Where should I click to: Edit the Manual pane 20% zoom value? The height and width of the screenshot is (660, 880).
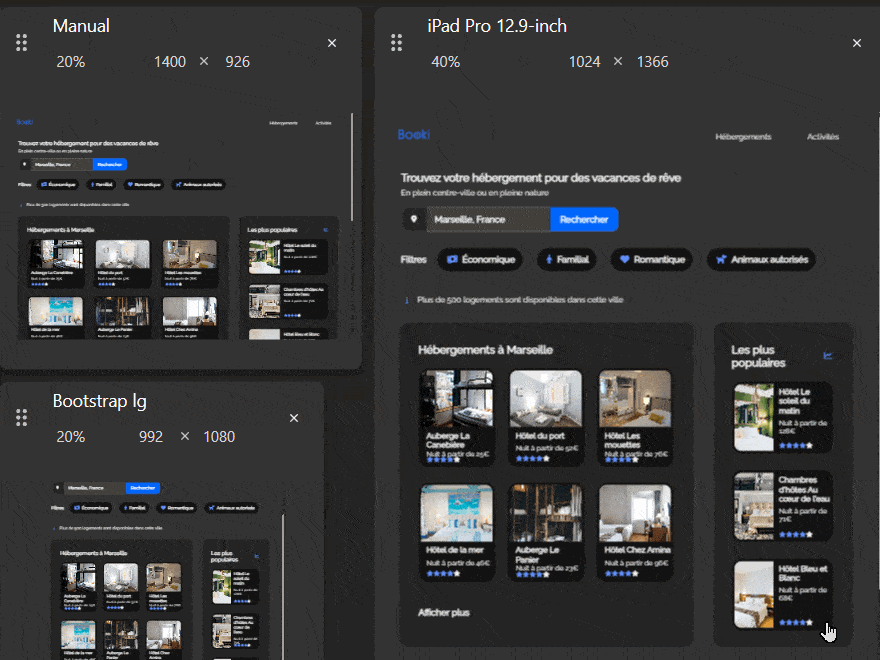tap(71, 62)
